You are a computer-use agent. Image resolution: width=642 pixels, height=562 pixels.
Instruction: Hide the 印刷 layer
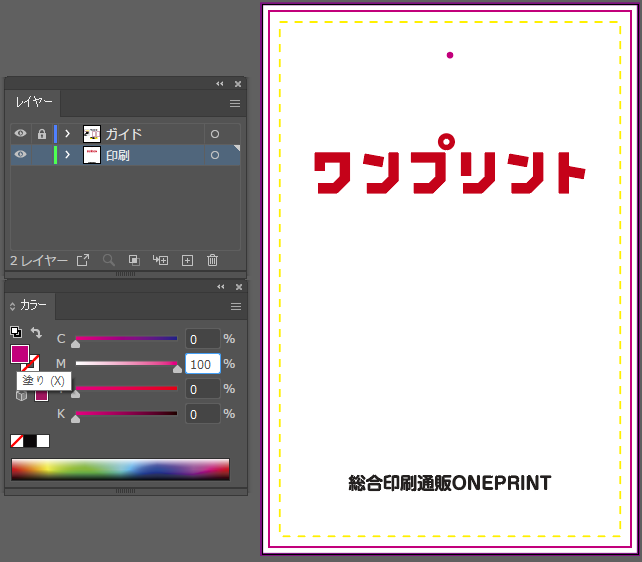coord(20,155)
